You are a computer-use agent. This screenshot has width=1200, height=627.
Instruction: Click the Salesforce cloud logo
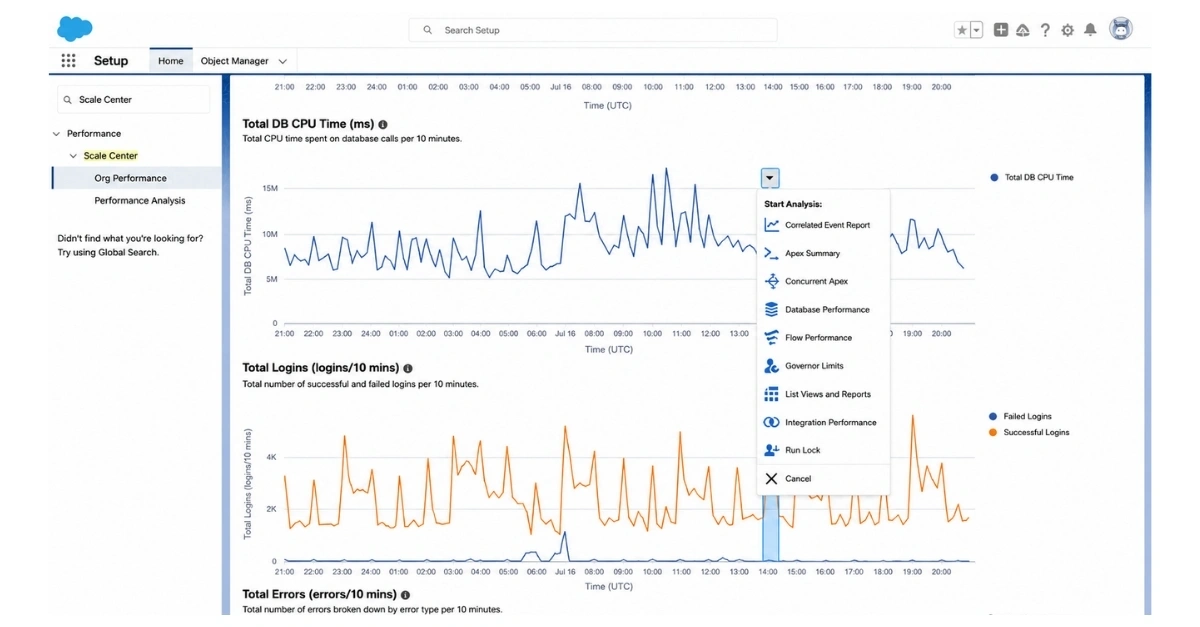(x=75, y=29)
